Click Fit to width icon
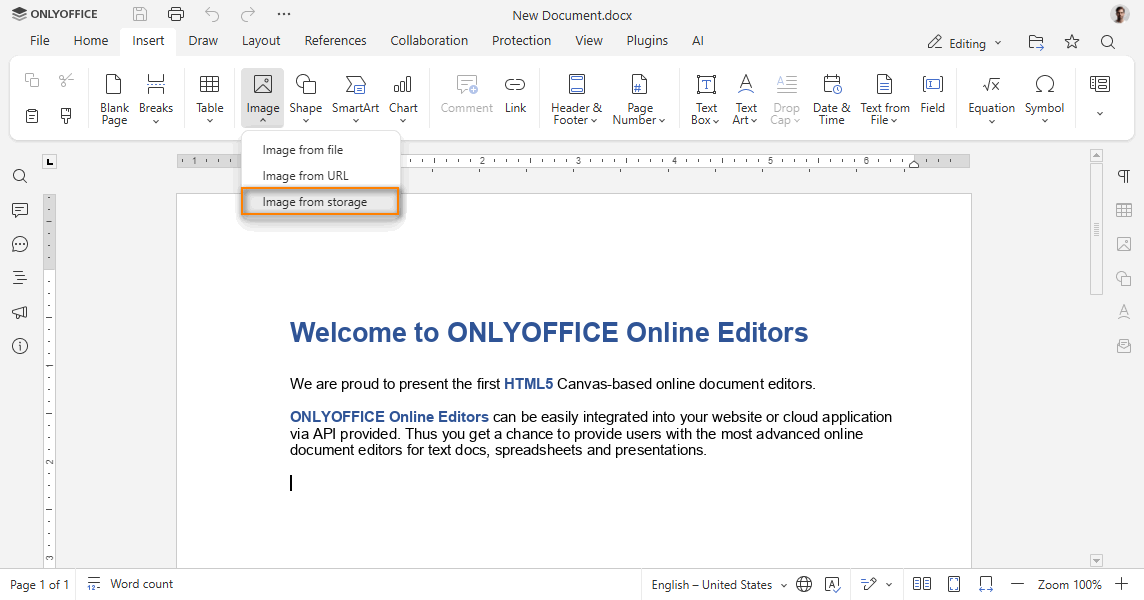This screenshot has height=600, width=1144. [986, 584]
